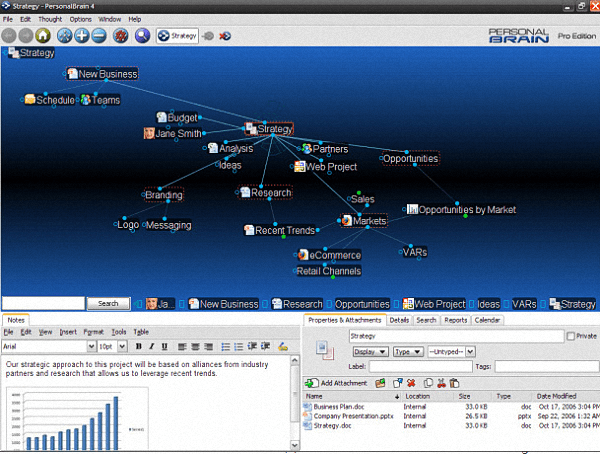Click the Add Attachment button
The height and width of the screenshot is (454, 600).
click(338, 383)
